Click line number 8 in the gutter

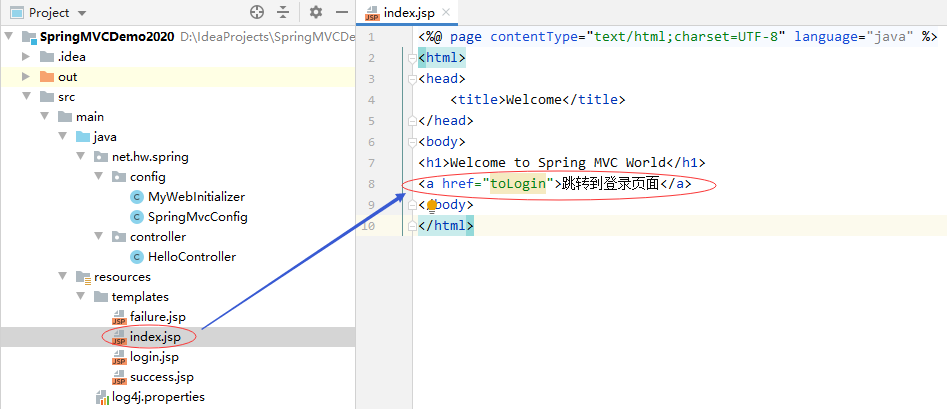tap(371, 184)
